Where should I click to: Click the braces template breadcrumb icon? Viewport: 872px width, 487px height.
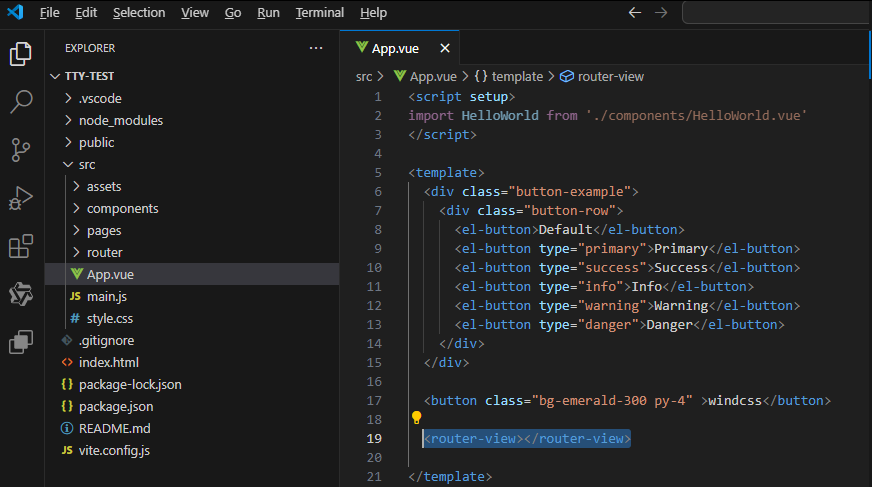pyautogui.click(x=480, y=76)
